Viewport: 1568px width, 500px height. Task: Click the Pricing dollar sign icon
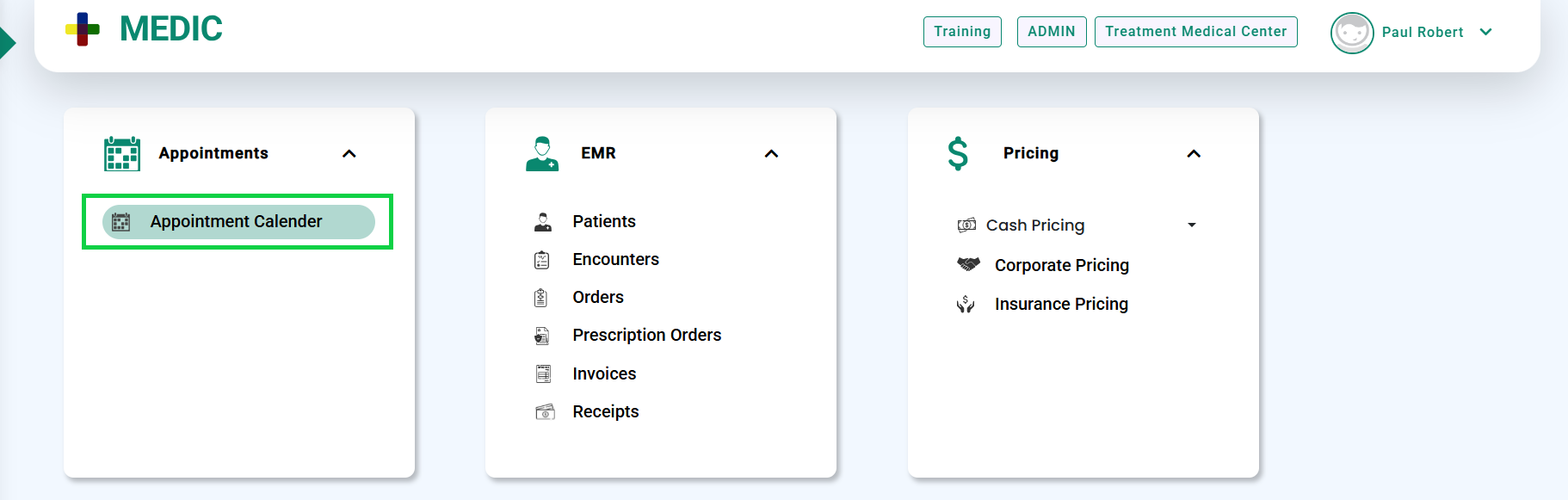(x=958, y=154)
